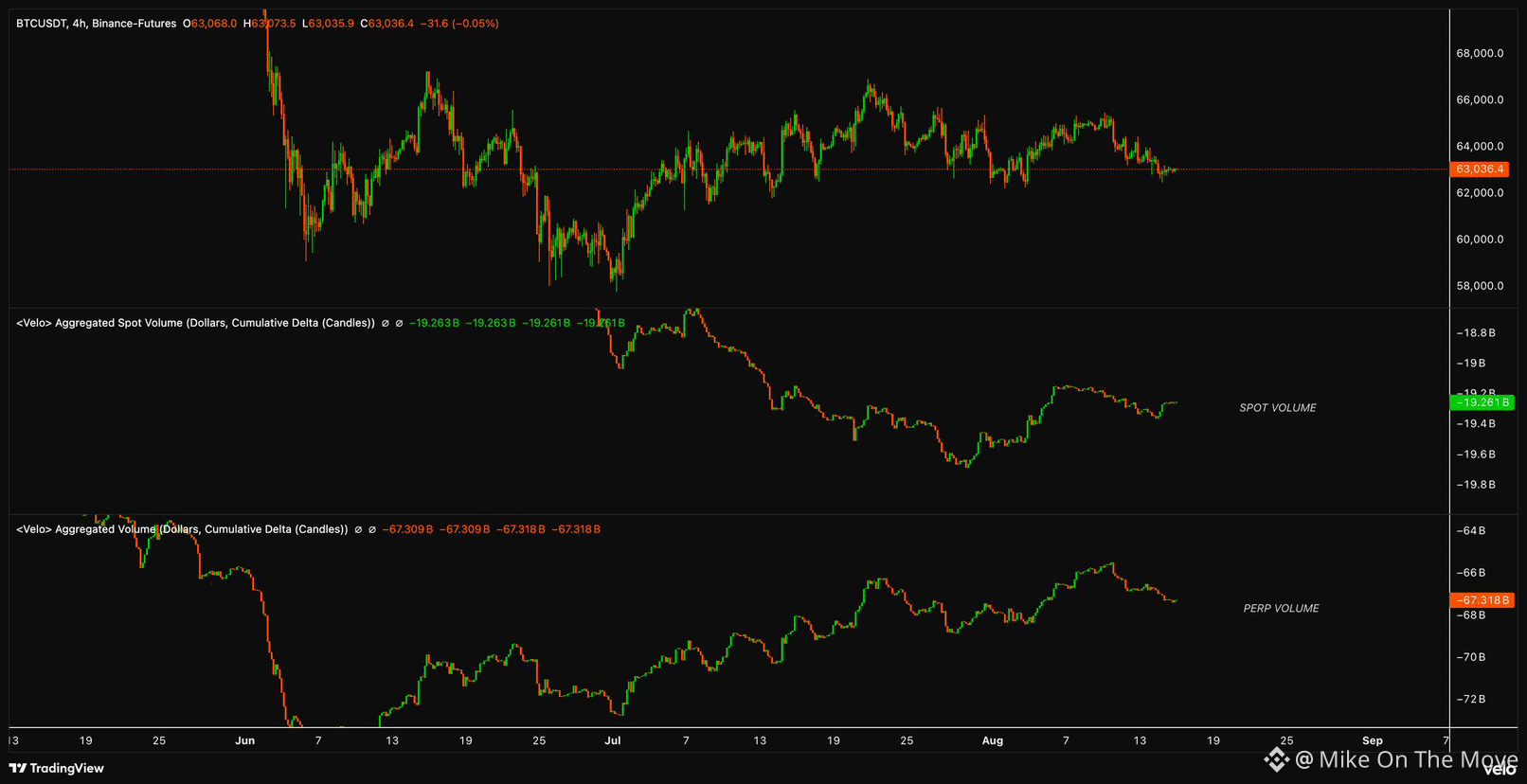Click the −70 B perp axis label
Viewport: 1527px width, 784px height.
(x=1470, y=657)
